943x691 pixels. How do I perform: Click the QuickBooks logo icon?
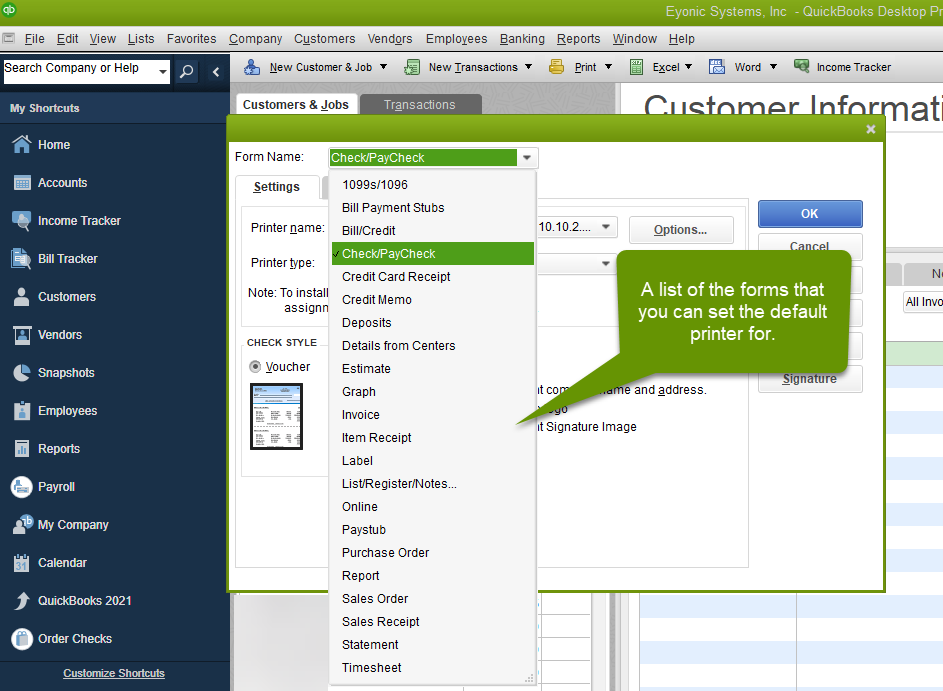9,9
